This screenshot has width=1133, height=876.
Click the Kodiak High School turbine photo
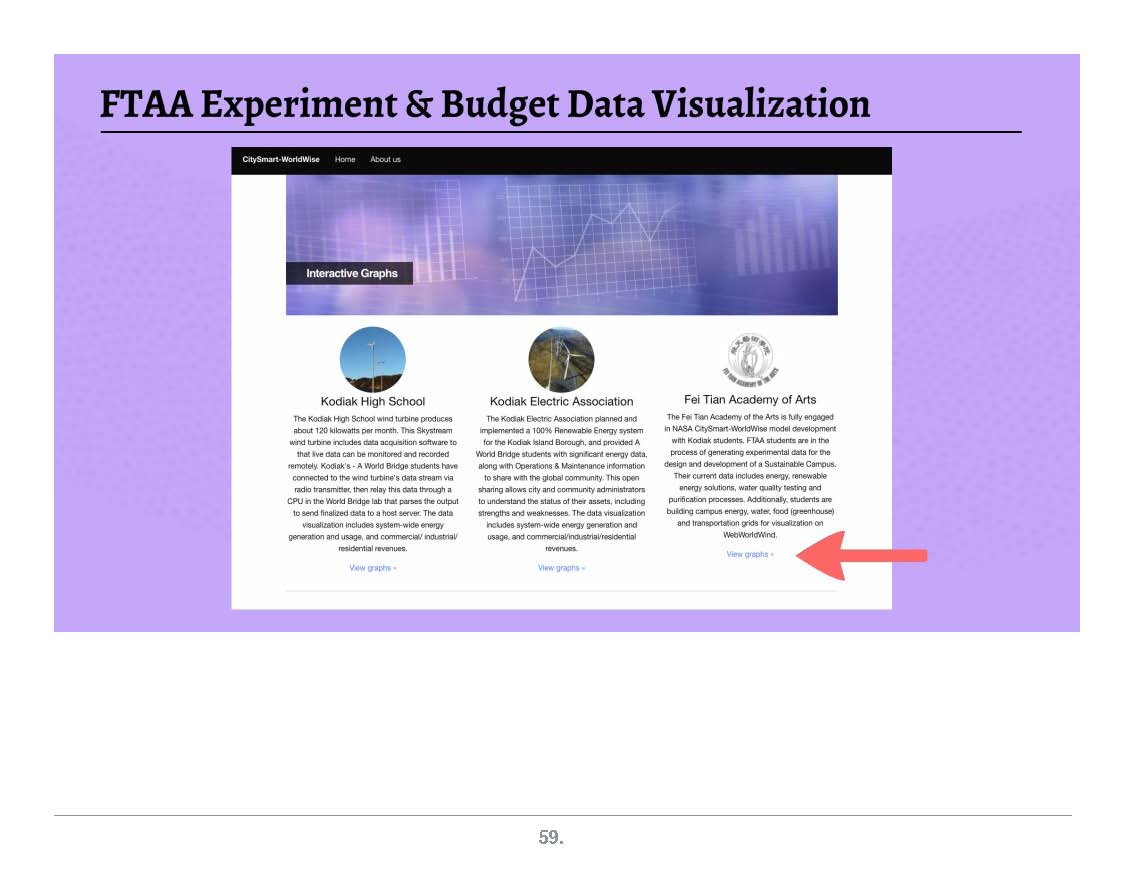click(373, 360)
